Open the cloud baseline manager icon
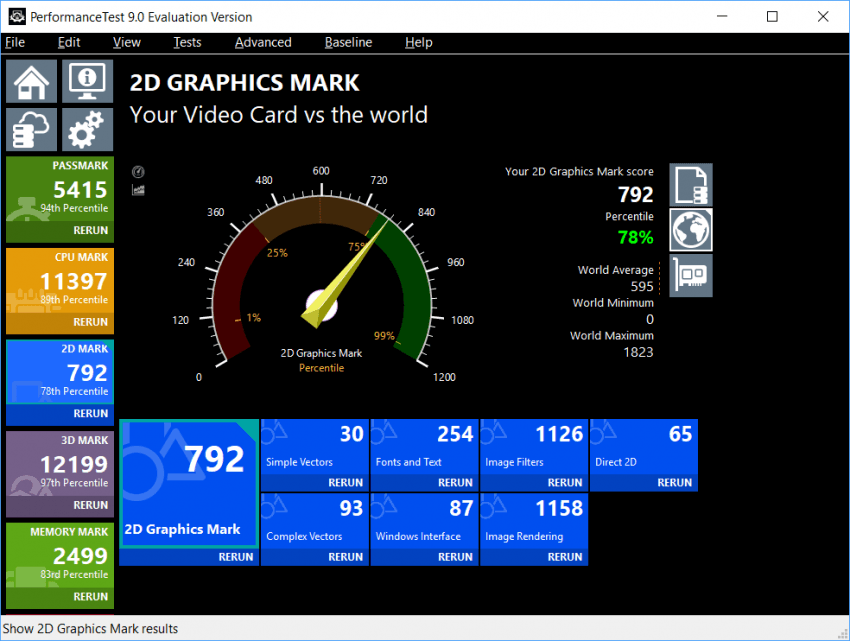The image size is (850, 641). click(31, 130)
